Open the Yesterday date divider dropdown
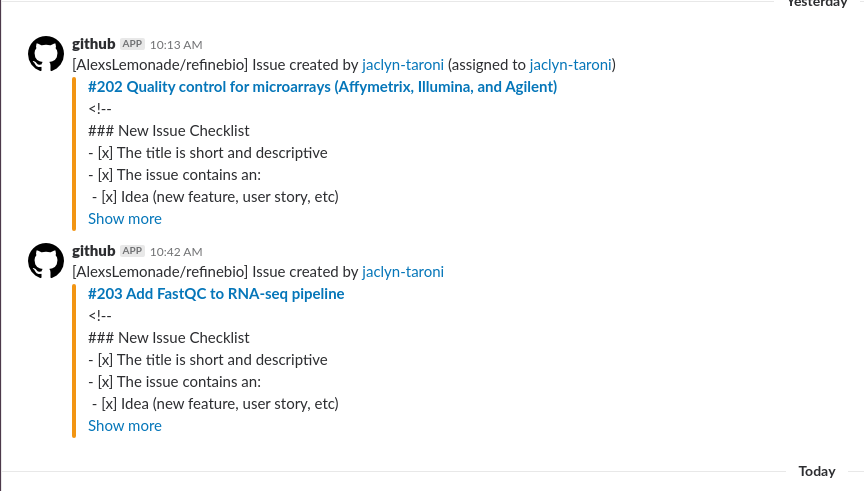This screenshot has height=491, width=864. point(817,3)
